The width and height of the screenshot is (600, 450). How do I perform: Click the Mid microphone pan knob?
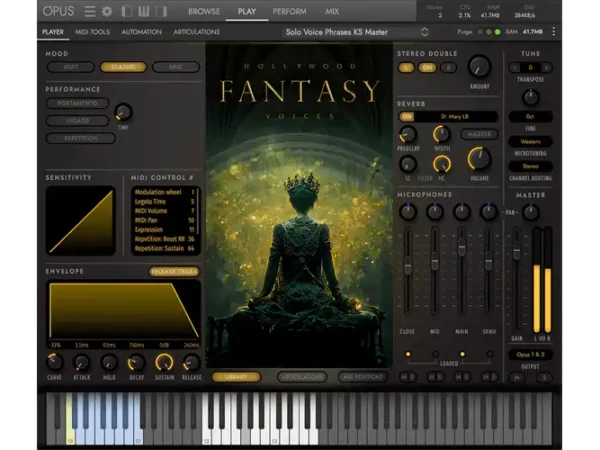[x=435, y=212]
